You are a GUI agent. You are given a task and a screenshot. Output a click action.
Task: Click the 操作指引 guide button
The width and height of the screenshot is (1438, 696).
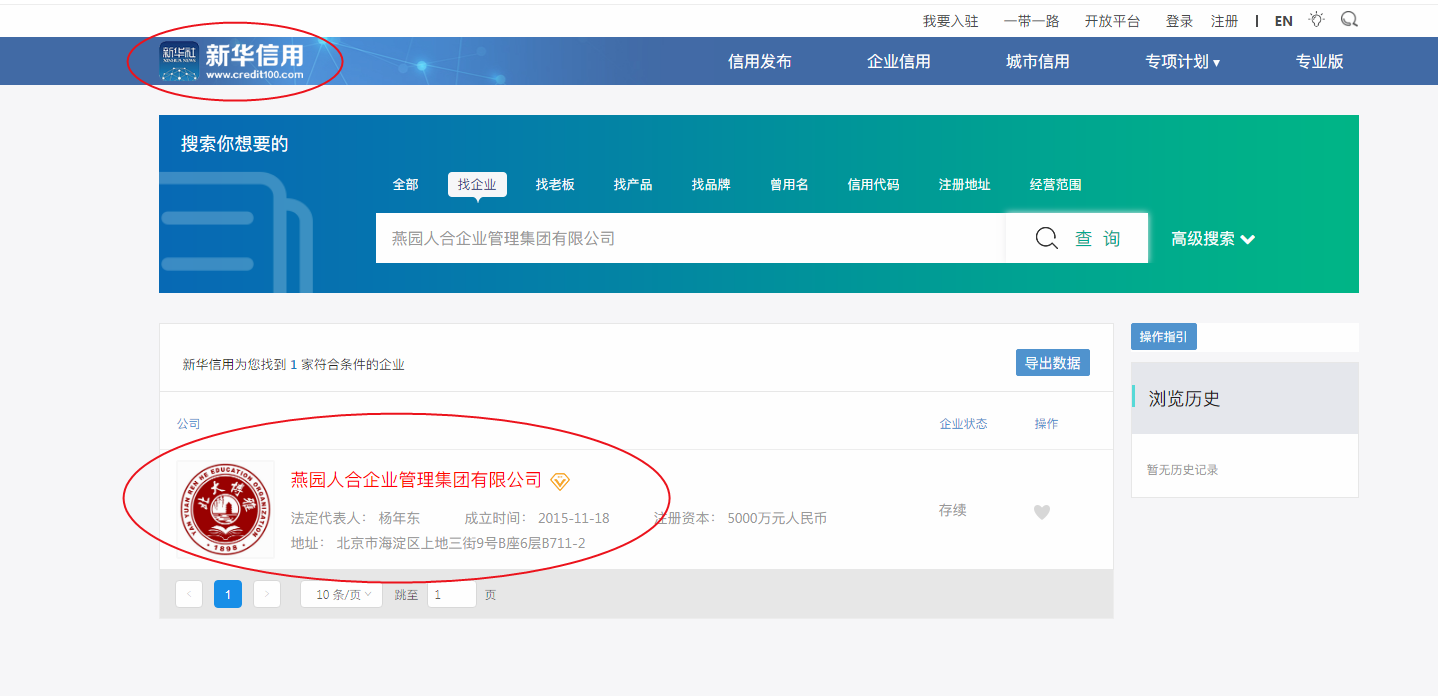1164,337
